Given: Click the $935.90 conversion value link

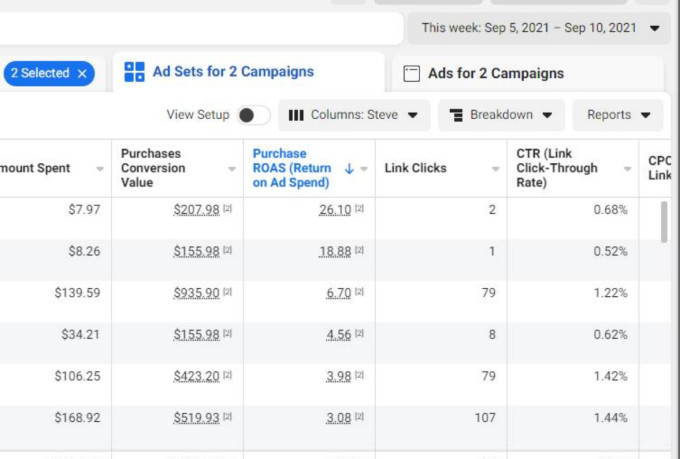Looking at the screenshot, I should click(x=196, y=293).
